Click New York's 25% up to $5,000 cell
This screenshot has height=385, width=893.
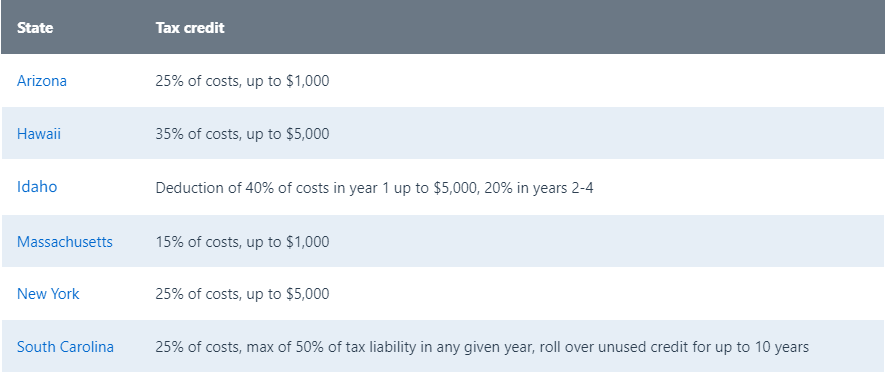coord(242,294)
